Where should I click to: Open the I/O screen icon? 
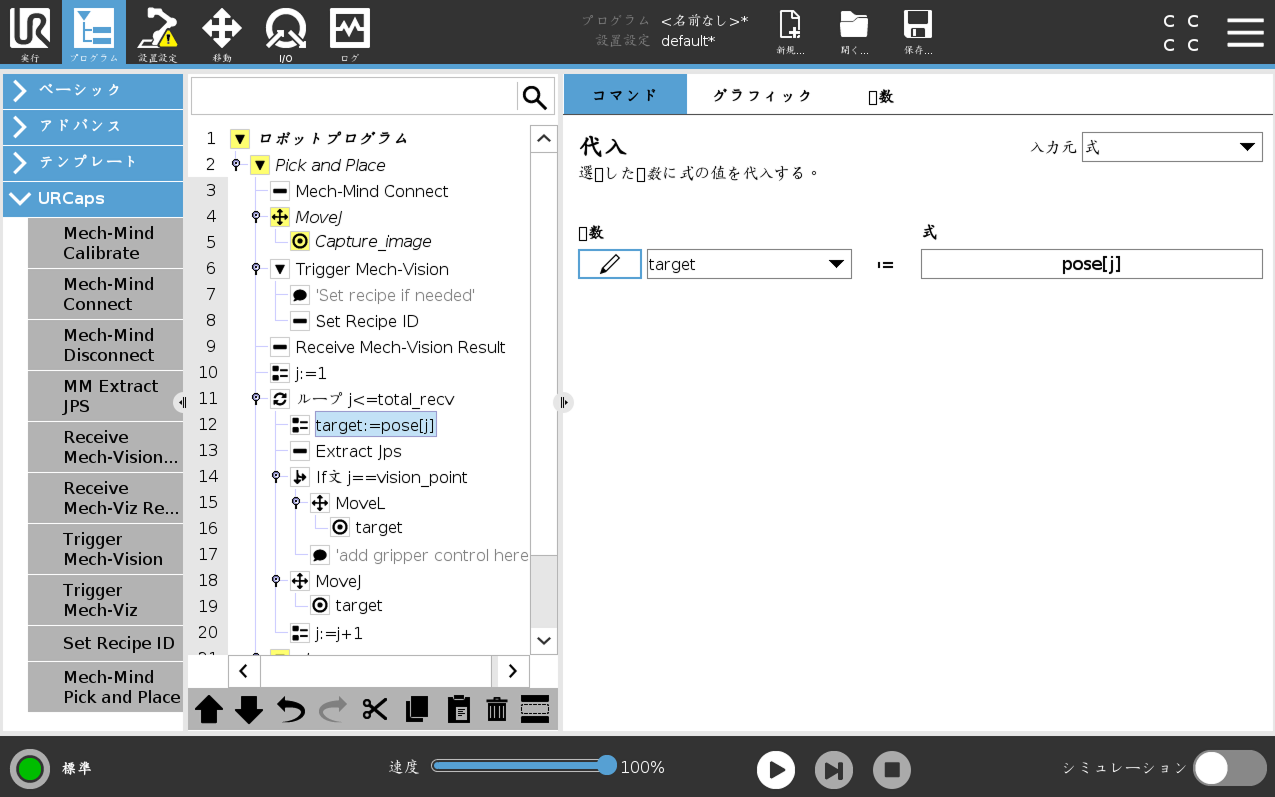286,33
